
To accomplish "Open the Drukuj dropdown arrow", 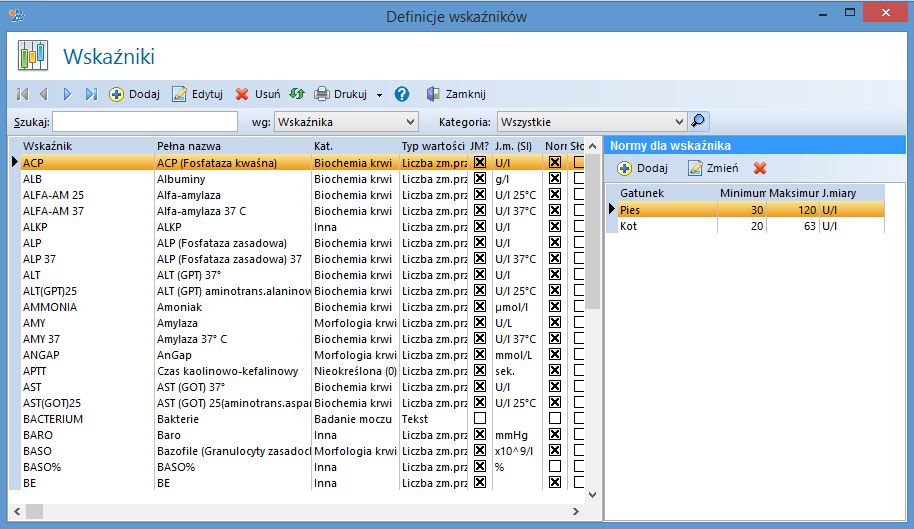I will pyautogui.click(x=379, y=94).
